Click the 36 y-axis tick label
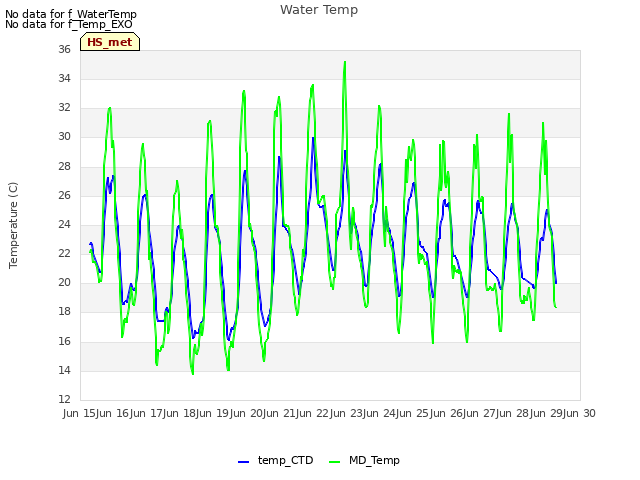 64,49
